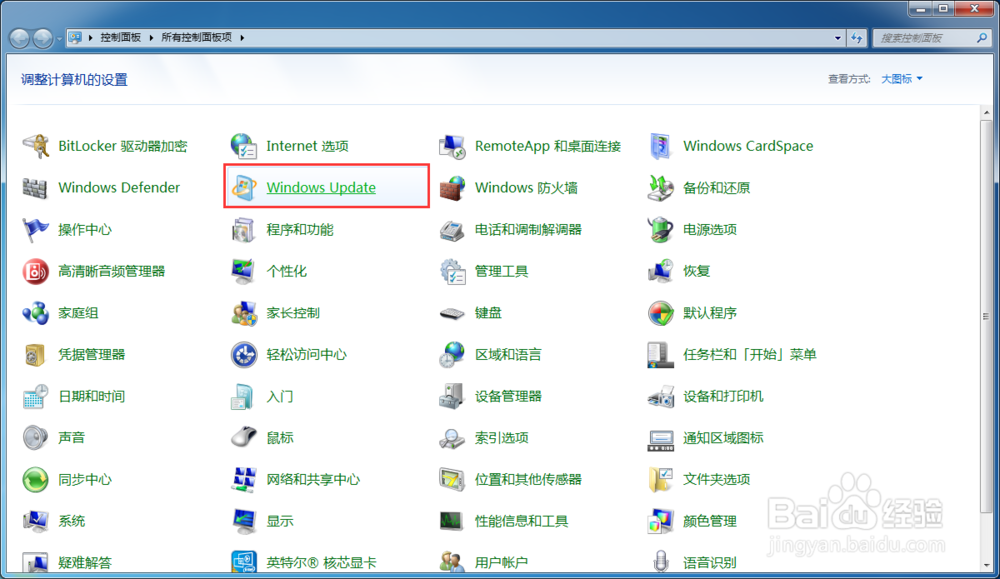
Task: Click the Windows Update icon
Action: [244, 187]
